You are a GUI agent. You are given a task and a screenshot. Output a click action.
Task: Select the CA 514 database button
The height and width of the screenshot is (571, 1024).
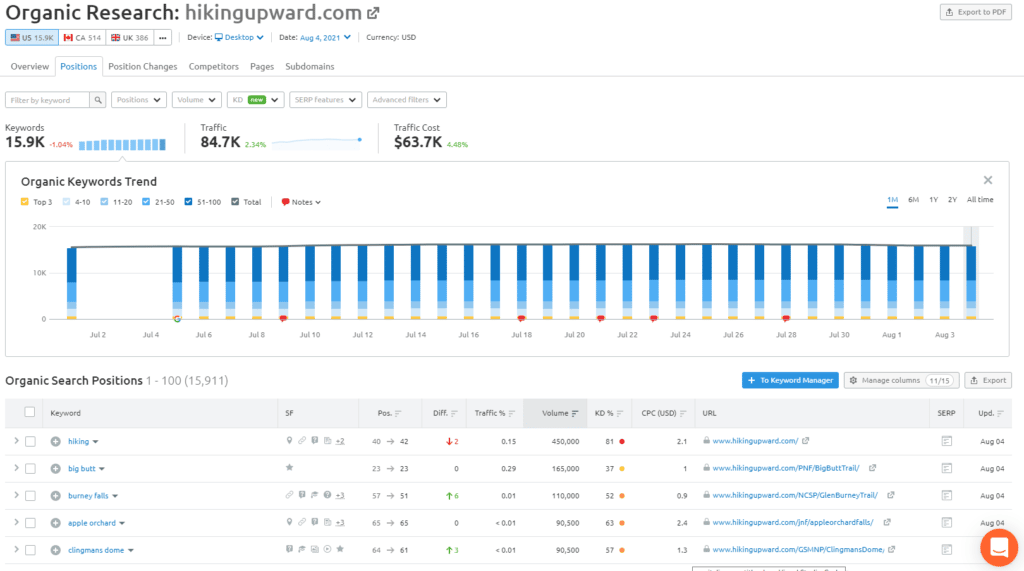(x=82, y=38)
